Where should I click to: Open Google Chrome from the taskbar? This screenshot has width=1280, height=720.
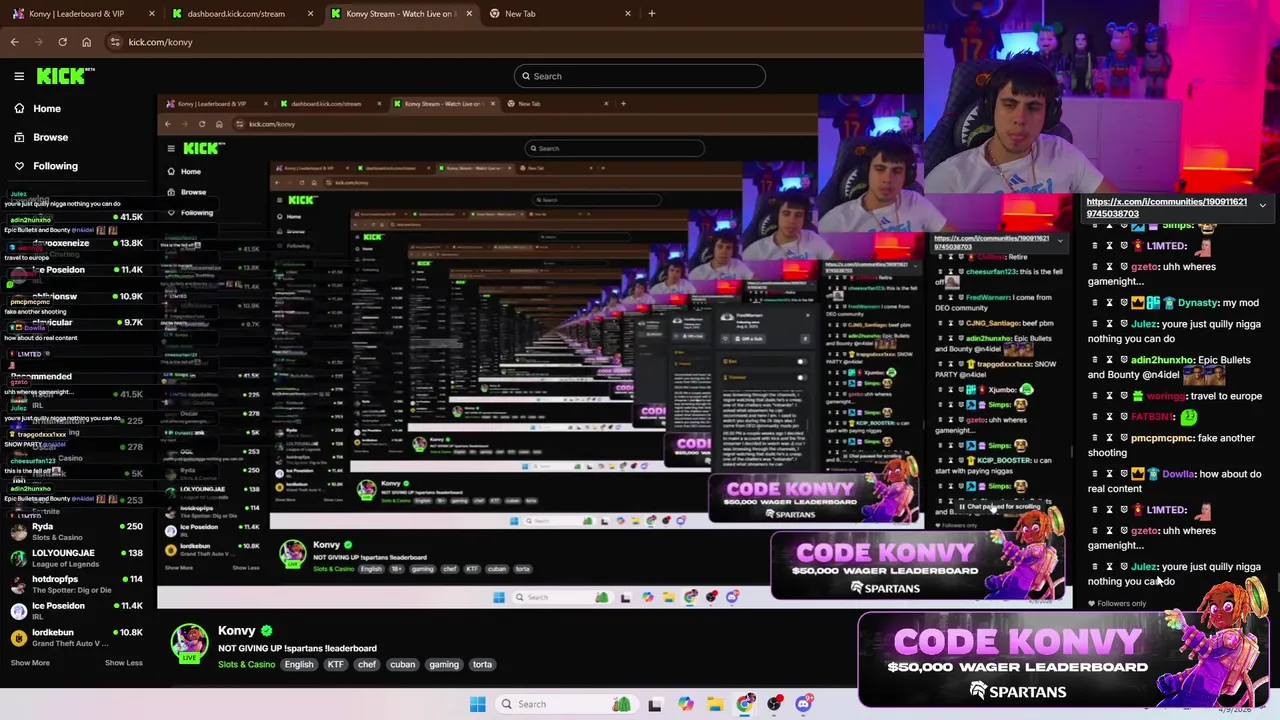point(745,704)
